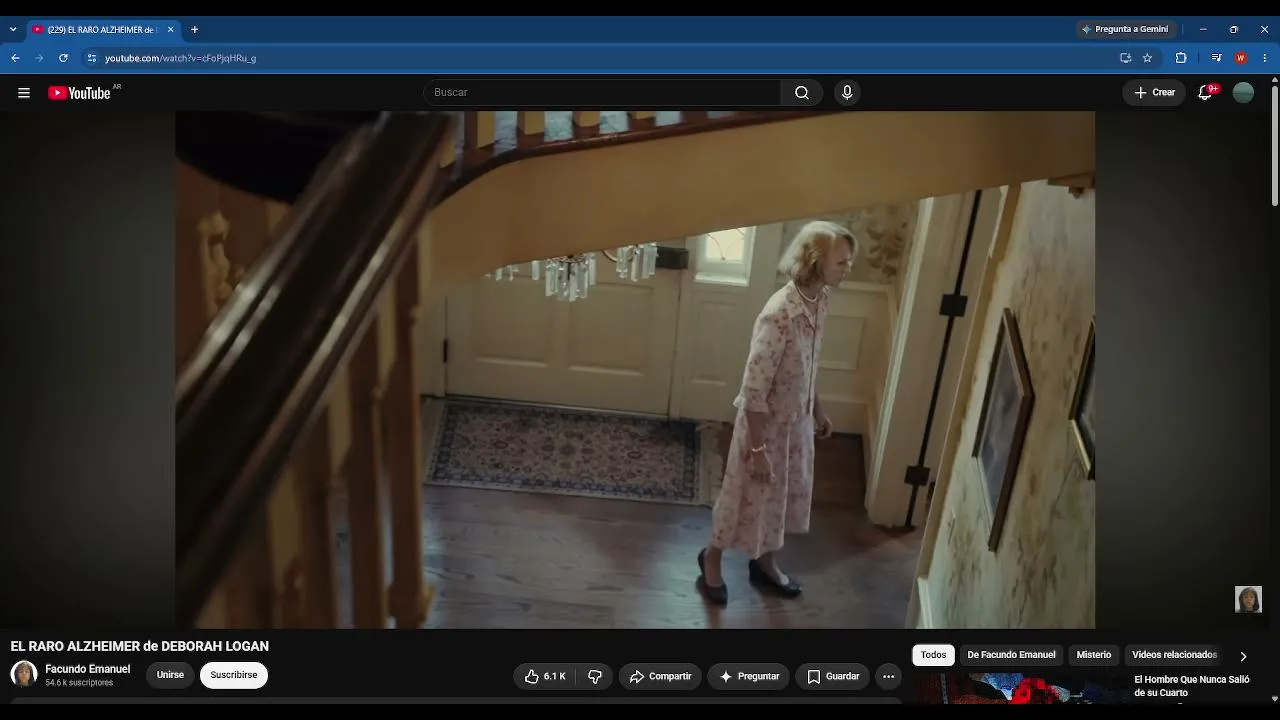Open Facundo Emanuel channel avatar

click(x=24, y=675)
